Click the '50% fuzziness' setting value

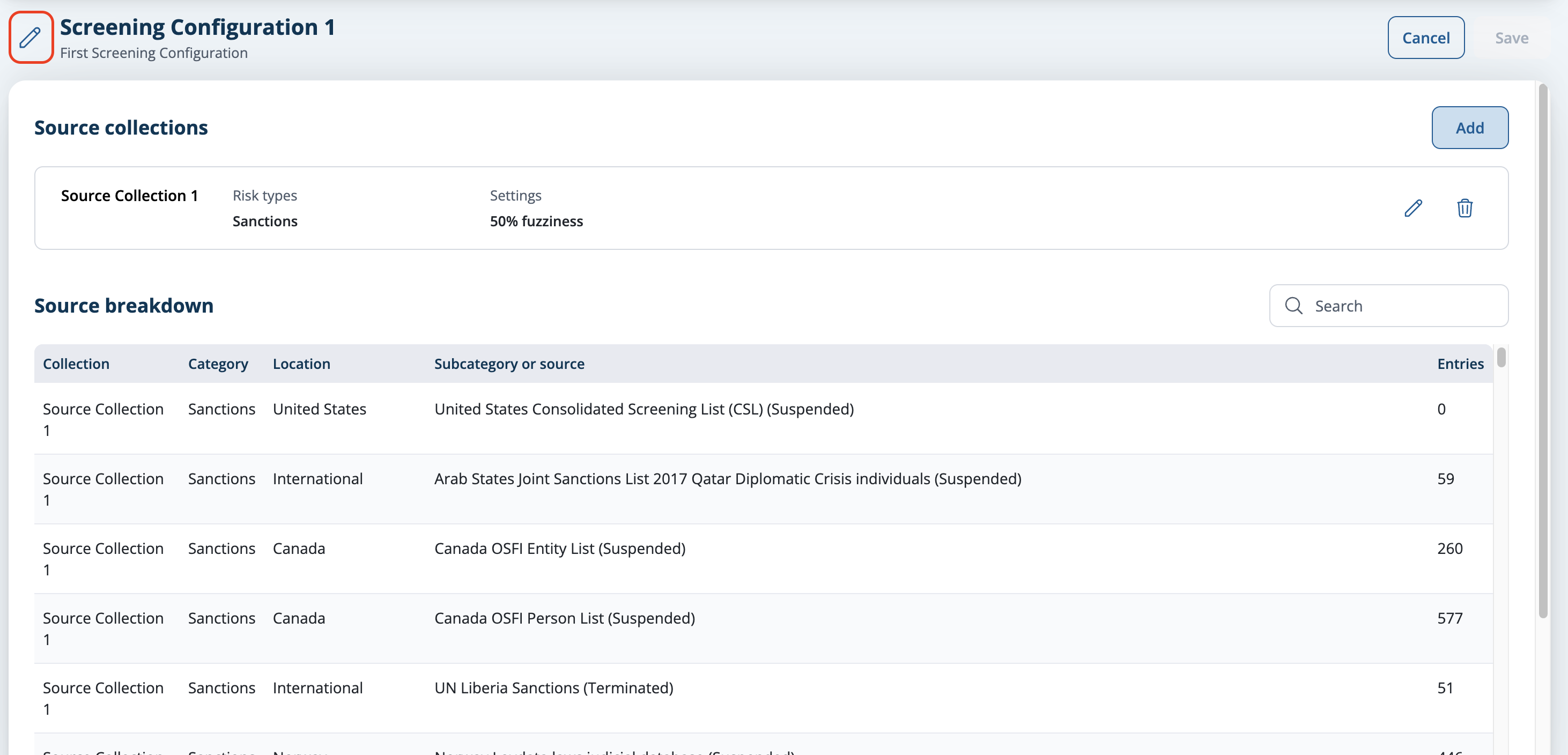click(x=536, y=221)
